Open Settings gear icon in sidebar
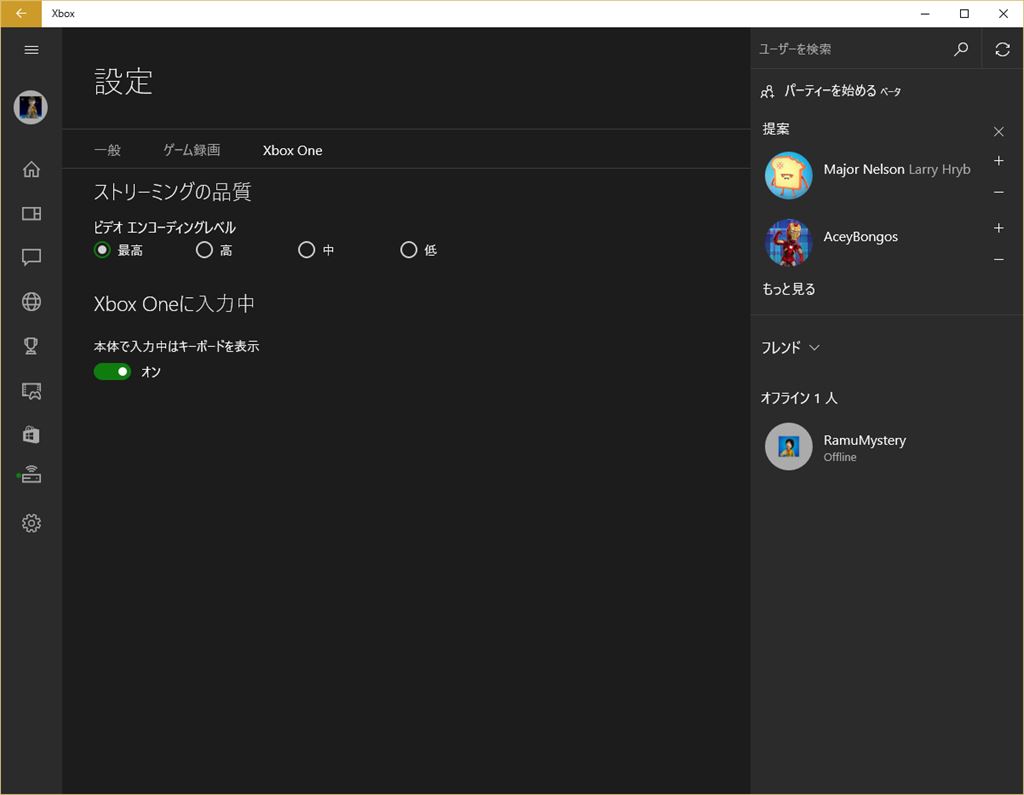Viewport: 1024px width, 795px height. click(x=31, y=523)
